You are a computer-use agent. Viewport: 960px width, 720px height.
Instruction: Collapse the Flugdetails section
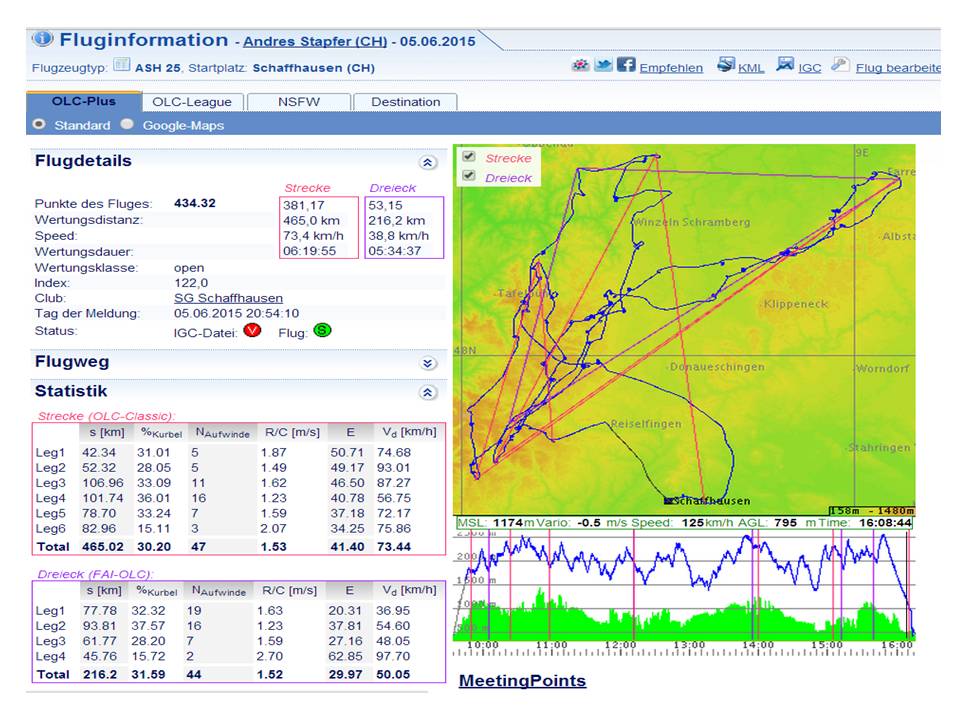tap(428, 162)
